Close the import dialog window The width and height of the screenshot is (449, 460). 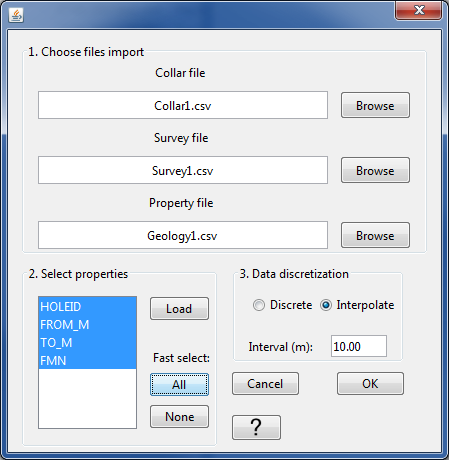tap(419, 11)
